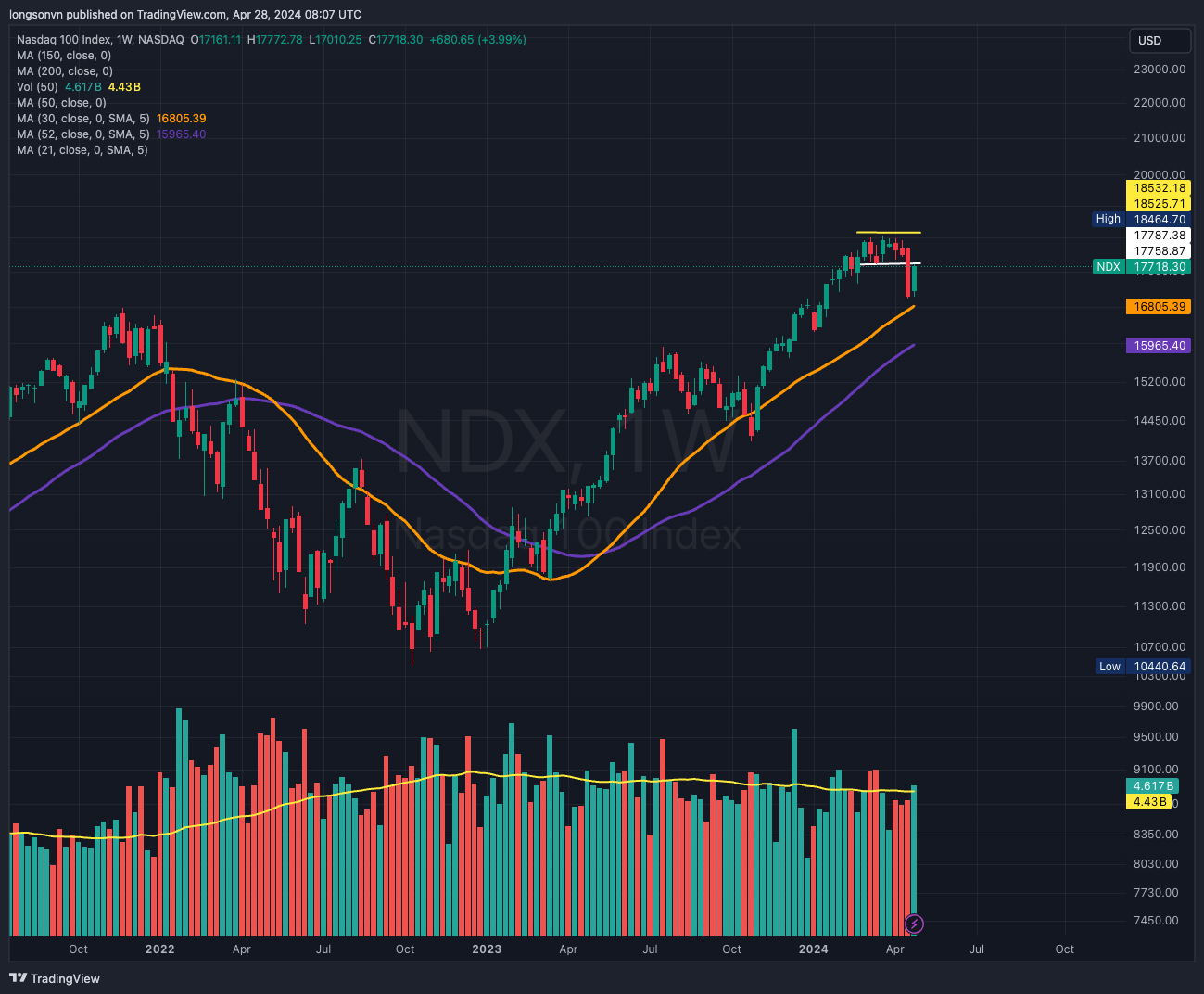The width and height of the screenshot is (1204, 994).
Task: Select the MA (52, close, 0, SMA, 5) legend
Action: pos(83,134)
